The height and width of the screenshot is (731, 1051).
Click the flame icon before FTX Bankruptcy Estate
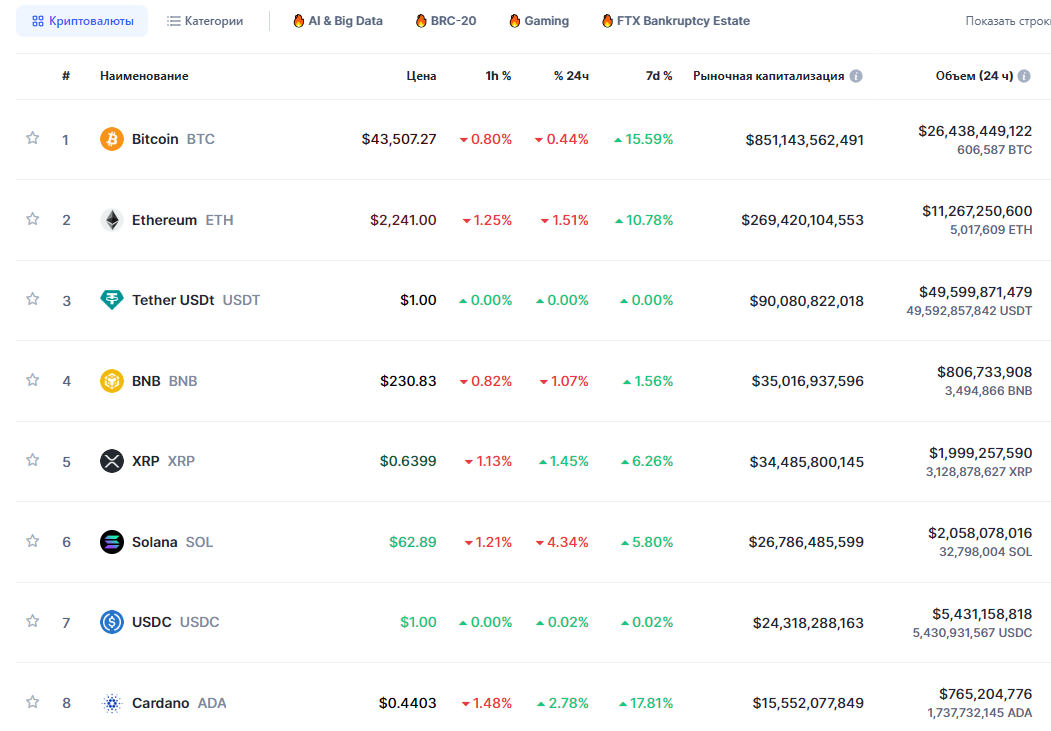click(x=607, y=21)
